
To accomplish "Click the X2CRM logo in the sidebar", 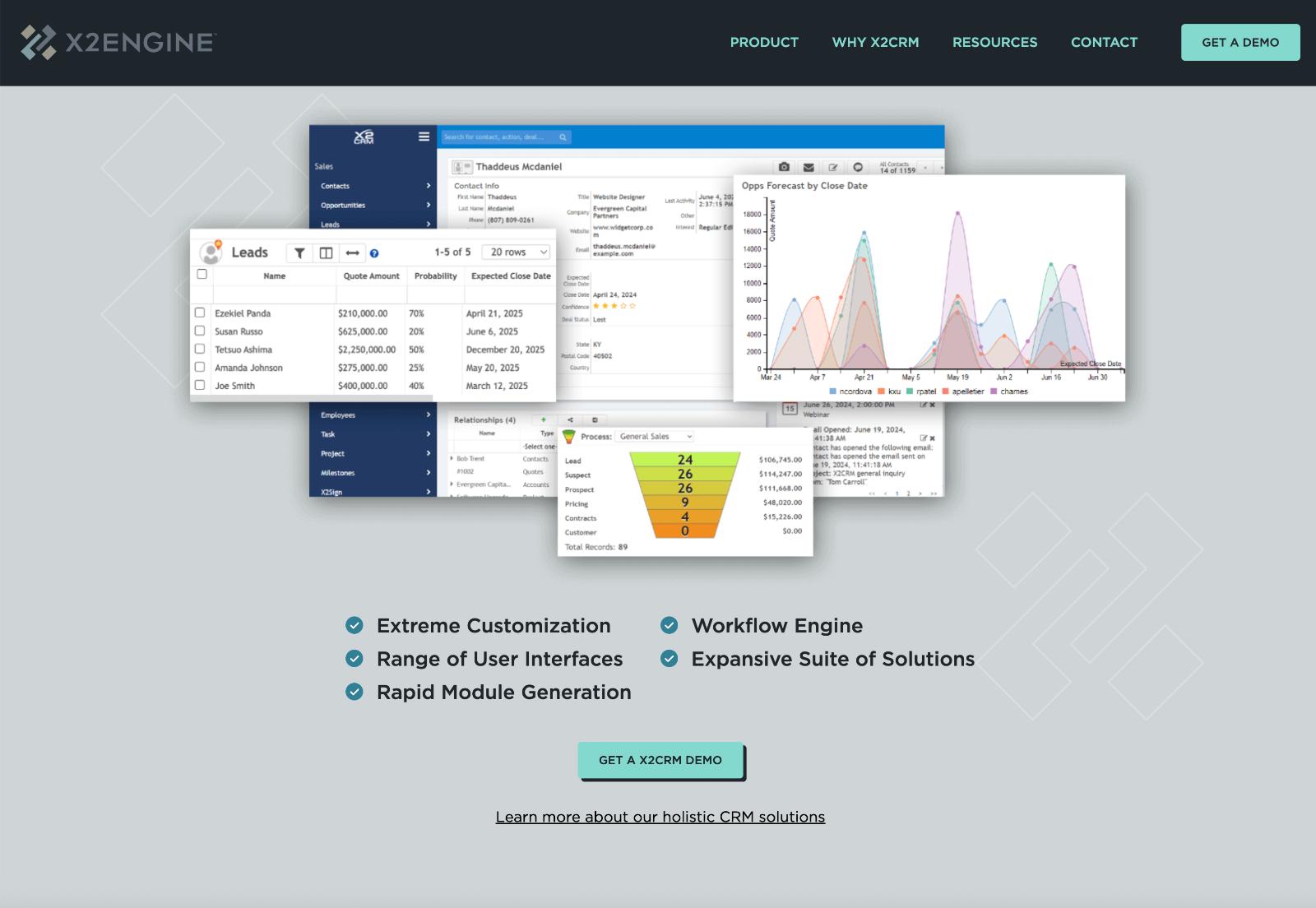I will pos(364,137).
